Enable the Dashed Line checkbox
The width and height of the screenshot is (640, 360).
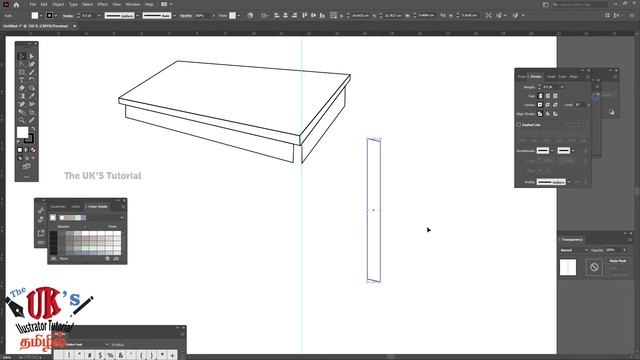pyautogui.click(x=519, y=125)
